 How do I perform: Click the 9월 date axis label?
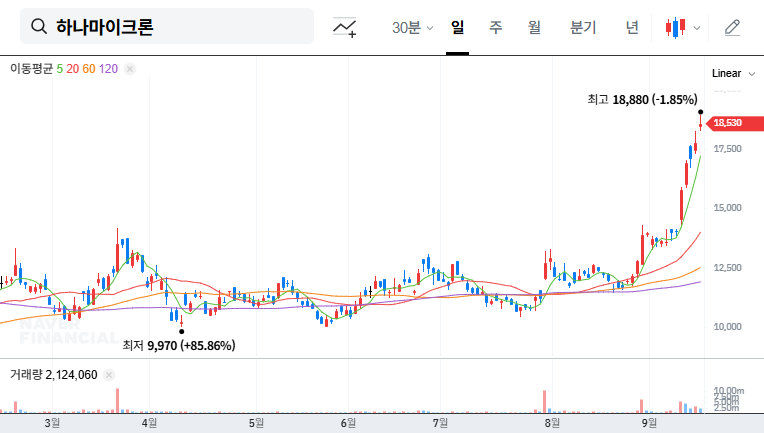[649, 423]
